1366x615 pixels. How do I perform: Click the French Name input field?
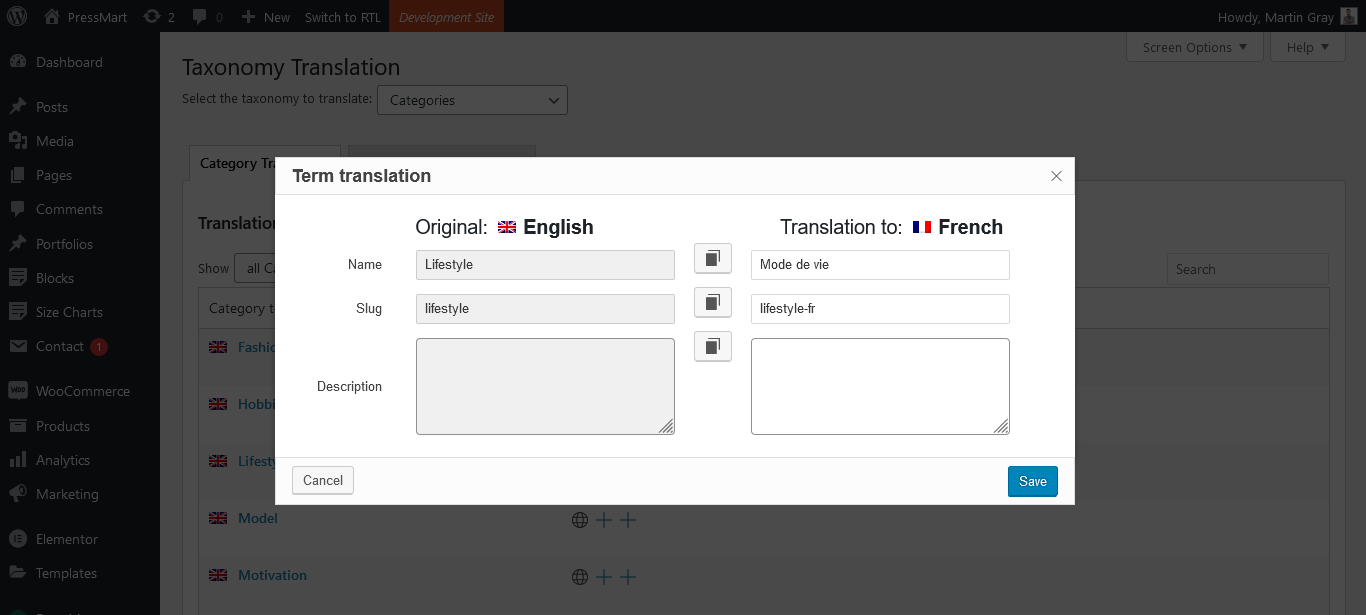click(x=880, y=265)
